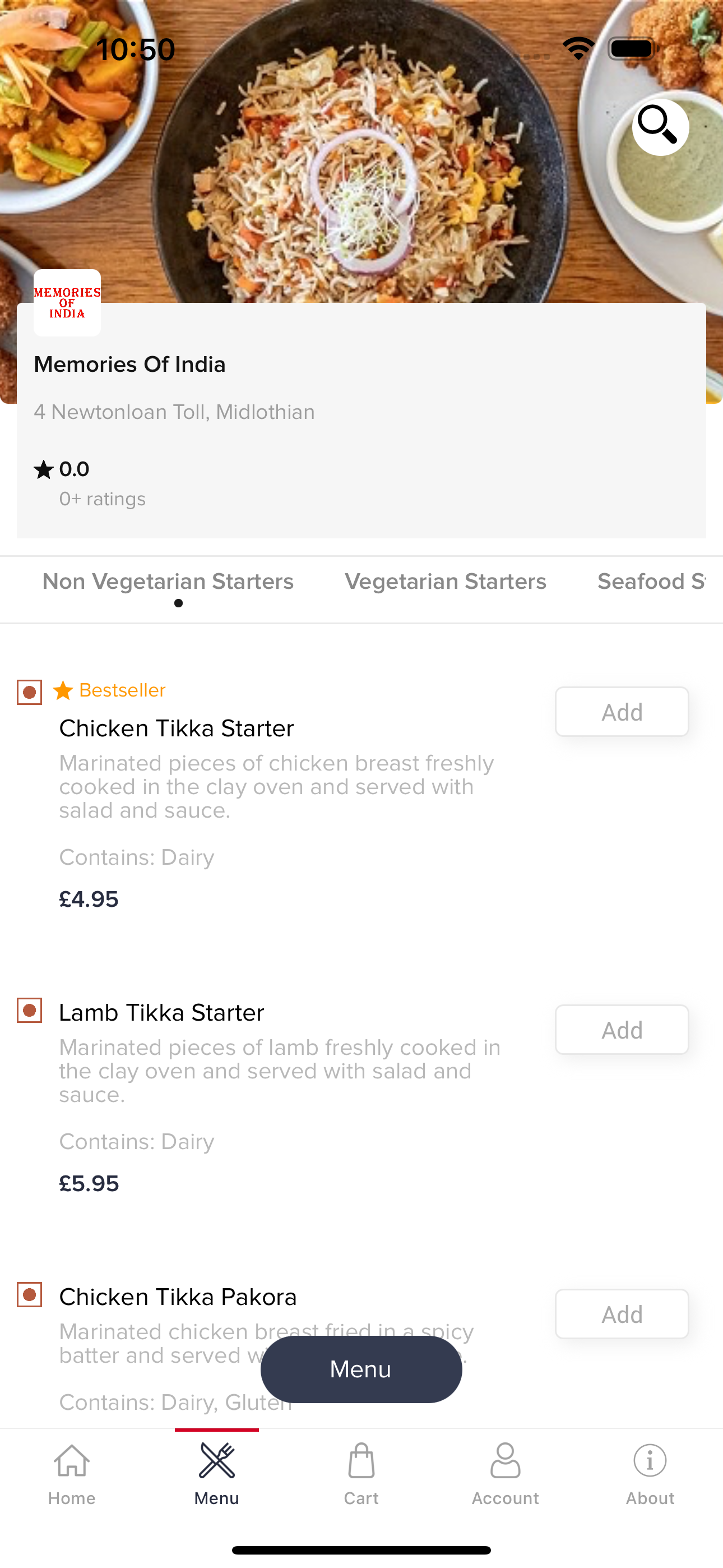Open the floating Menu categories button
Screen dimensions: 723x1568
coord(361,1369)
